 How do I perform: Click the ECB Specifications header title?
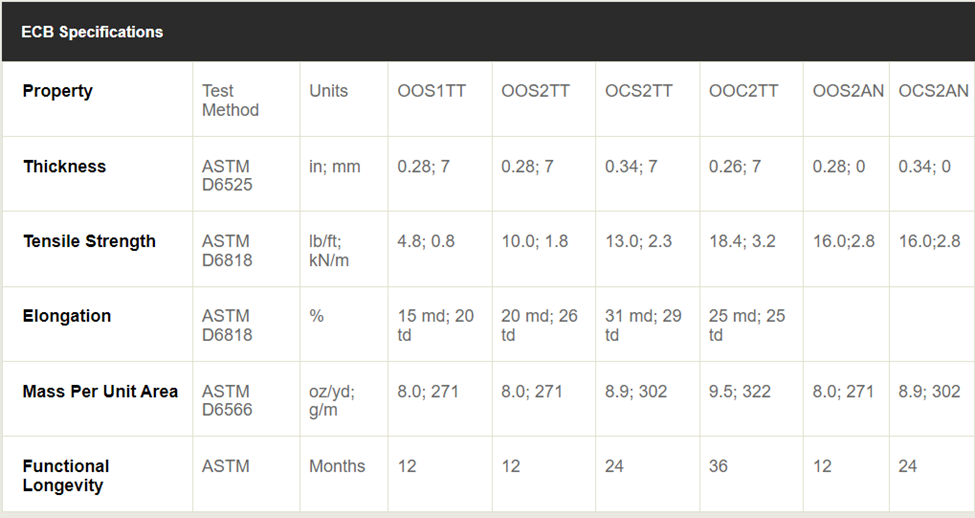pos(92,32)
